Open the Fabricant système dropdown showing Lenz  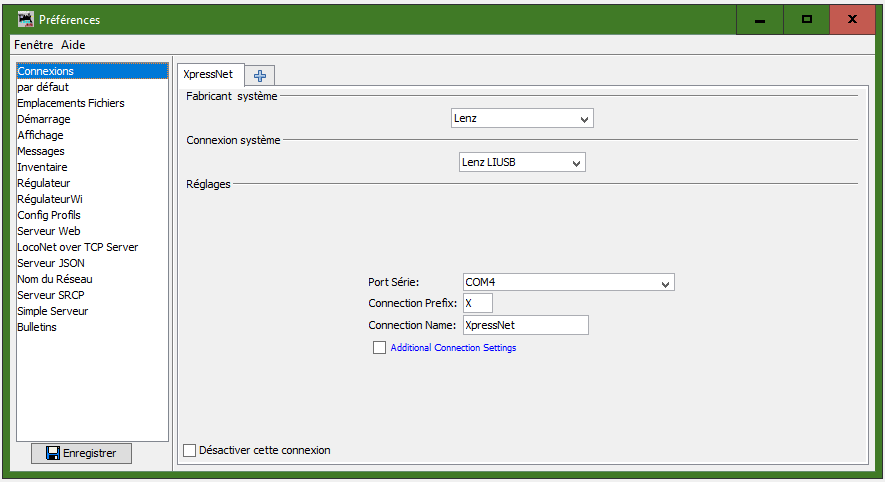coord(522,119)
